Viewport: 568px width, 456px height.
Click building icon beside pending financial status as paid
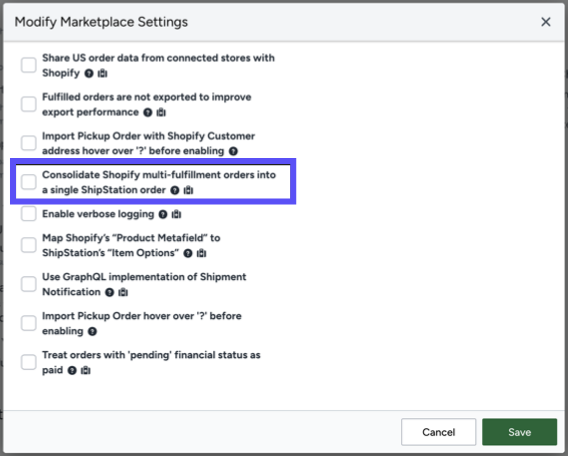click(x=85, y=371)
